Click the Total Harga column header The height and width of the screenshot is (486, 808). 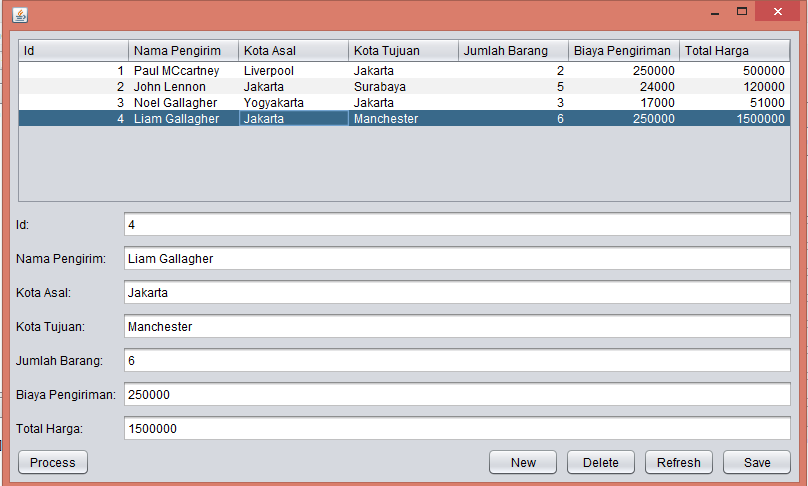(x=734, y=51)
